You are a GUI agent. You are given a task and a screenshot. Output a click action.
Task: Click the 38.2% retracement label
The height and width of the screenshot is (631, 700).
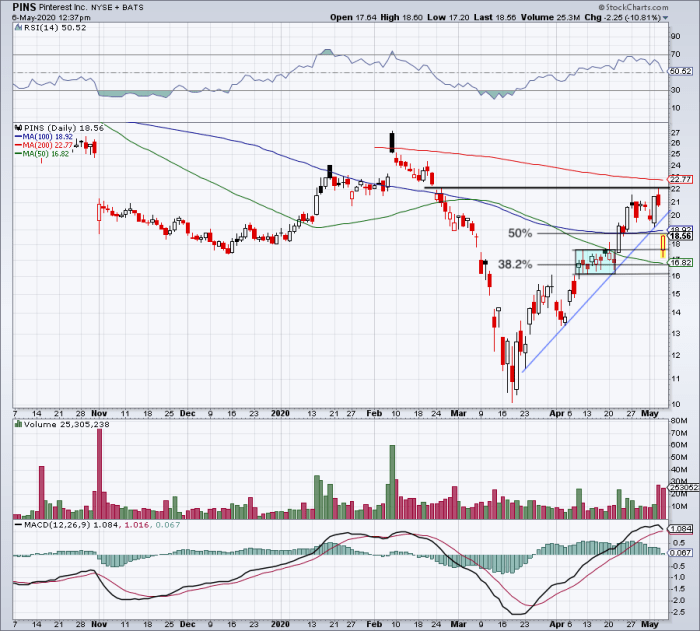pos(515,264)
